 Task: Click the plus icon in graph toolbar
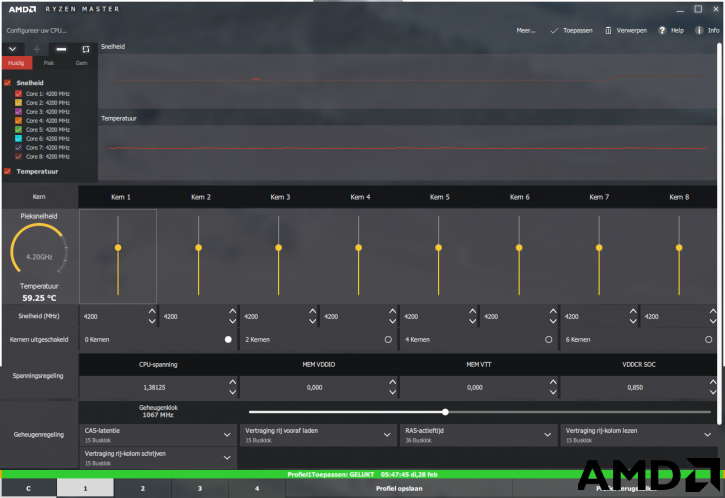coord(37,49)
